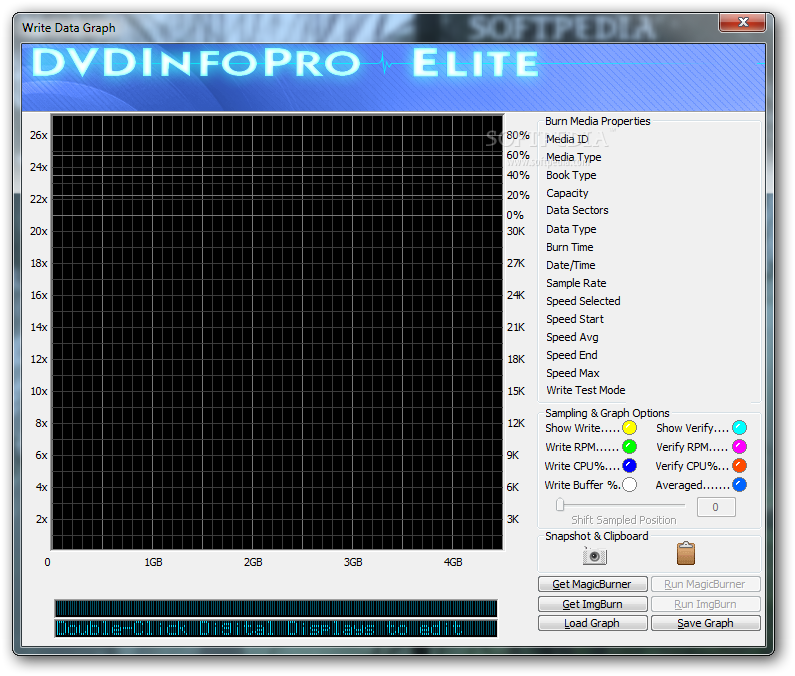Click the 2GB axis label
The width and height of the screenshot is (795, 676).
tap(253, 562)
